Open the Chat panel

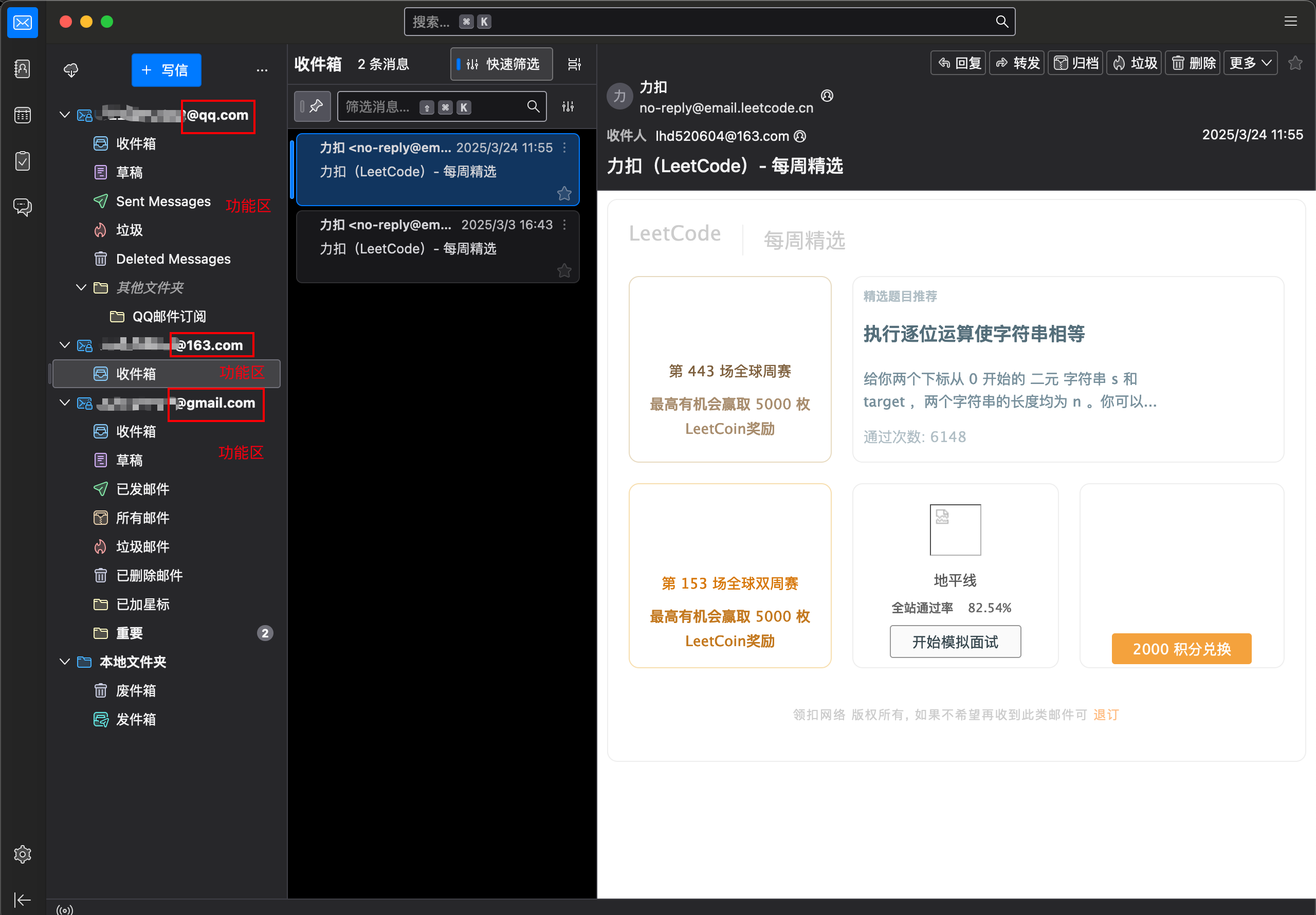pyautogui.click(x=22, y=207)
